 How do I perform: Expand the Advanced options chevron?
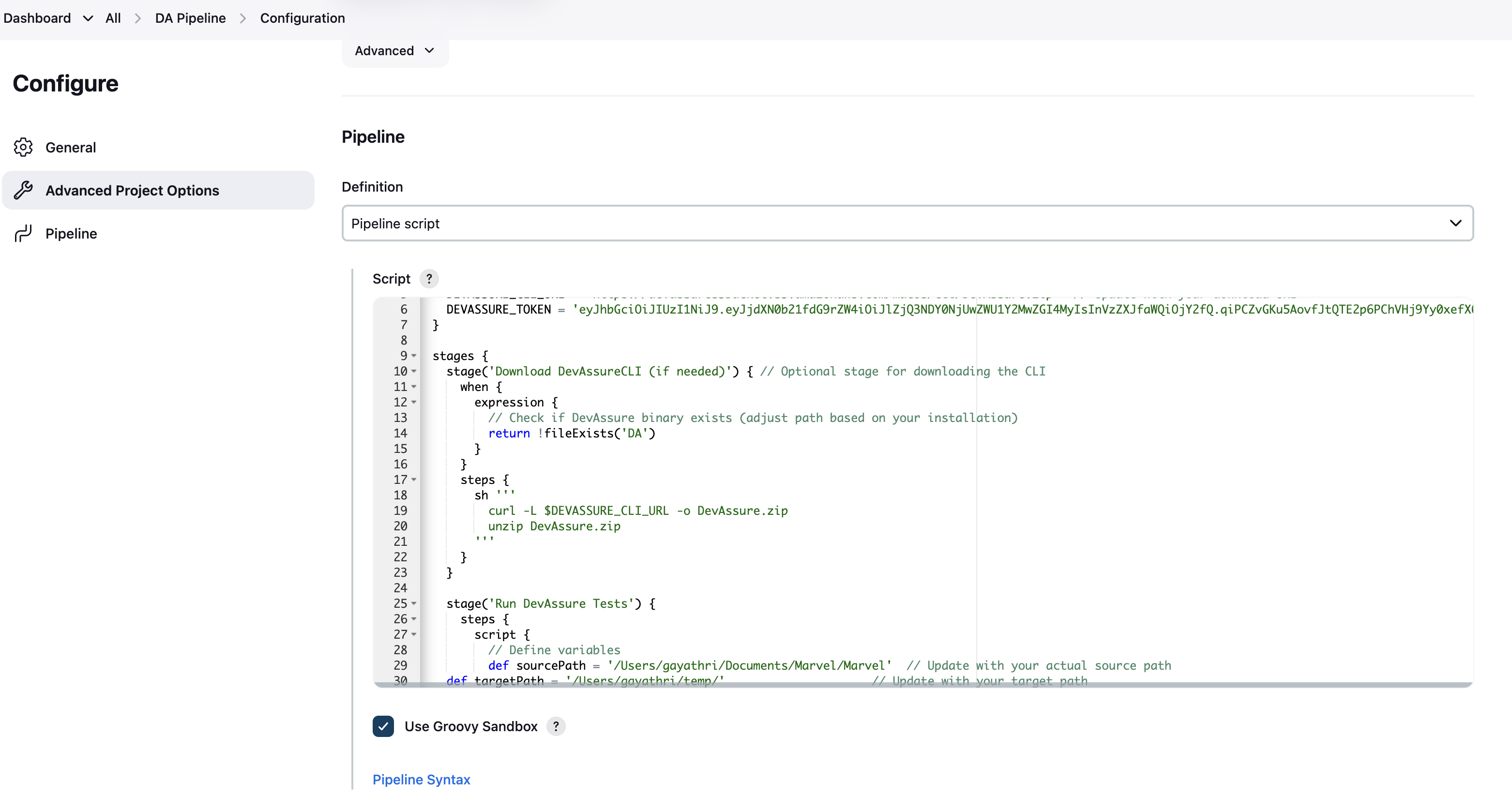[x=429, y=50]
